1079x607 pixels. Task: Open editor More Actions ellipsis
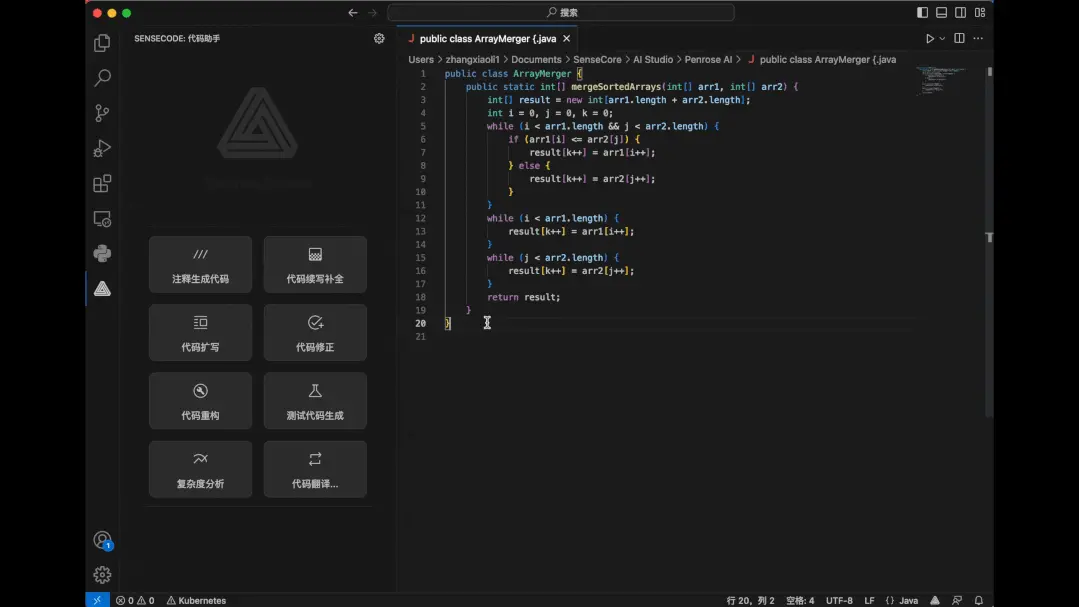click(978, 39)
